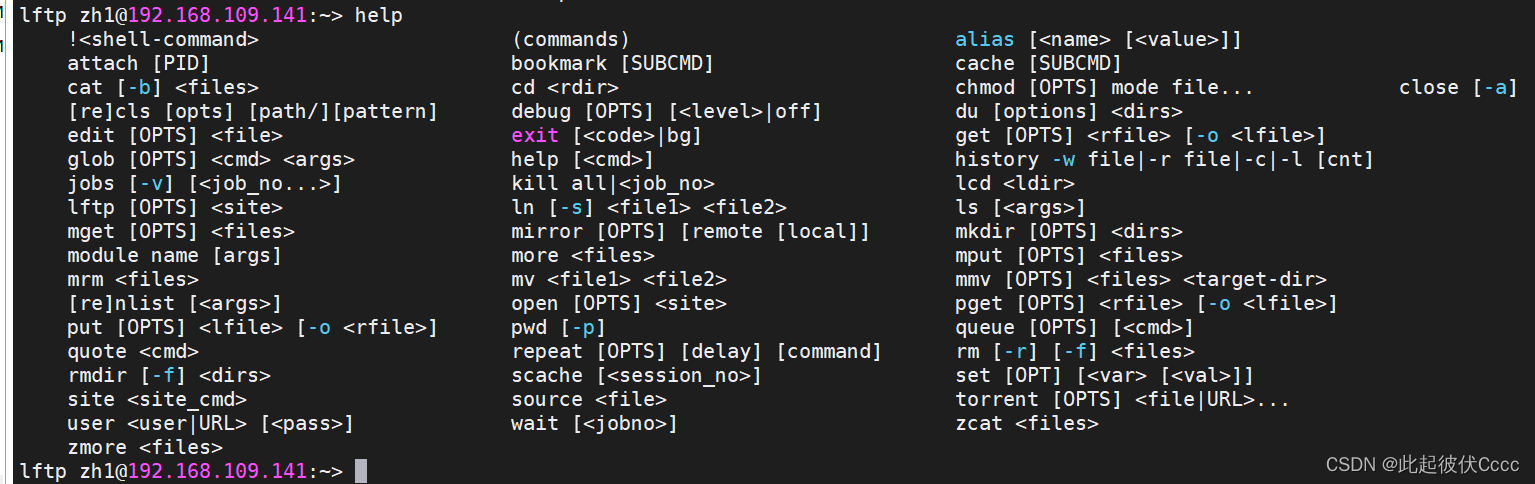Image resolution: width=1535 pixels, height=484 pixels.
Task: Click the chmod command text
Action: coord(985,87)
